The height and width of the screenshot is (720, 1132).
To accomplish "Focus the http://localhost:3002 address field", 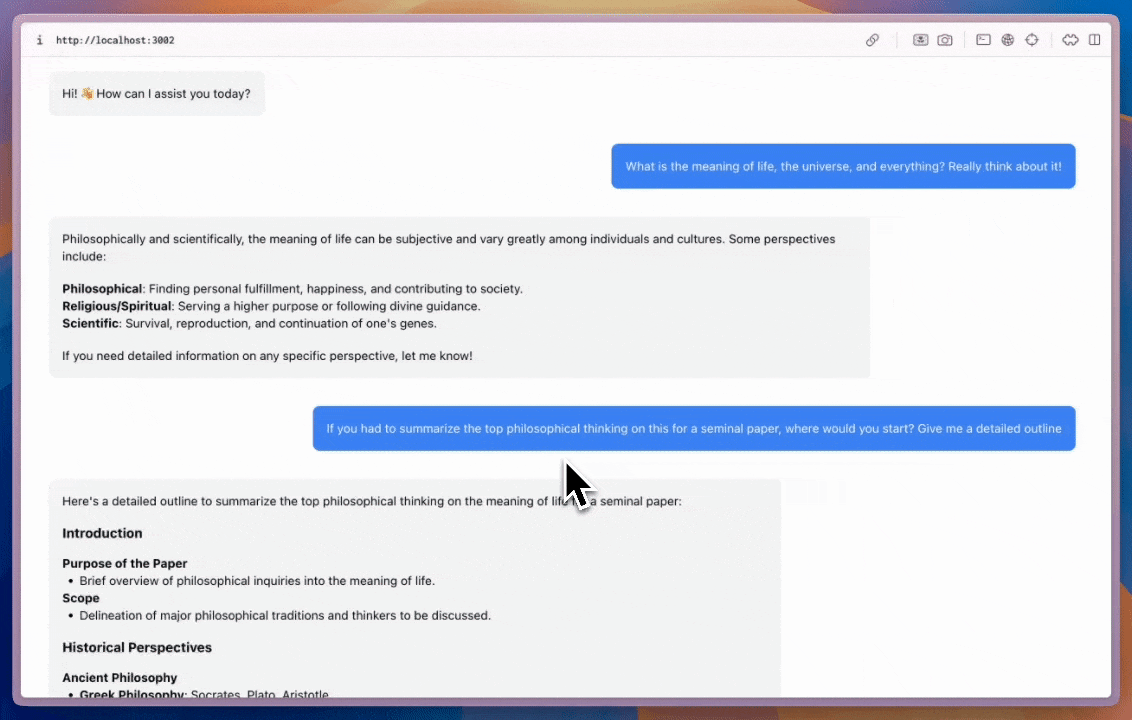I will [x=115, y=40].
